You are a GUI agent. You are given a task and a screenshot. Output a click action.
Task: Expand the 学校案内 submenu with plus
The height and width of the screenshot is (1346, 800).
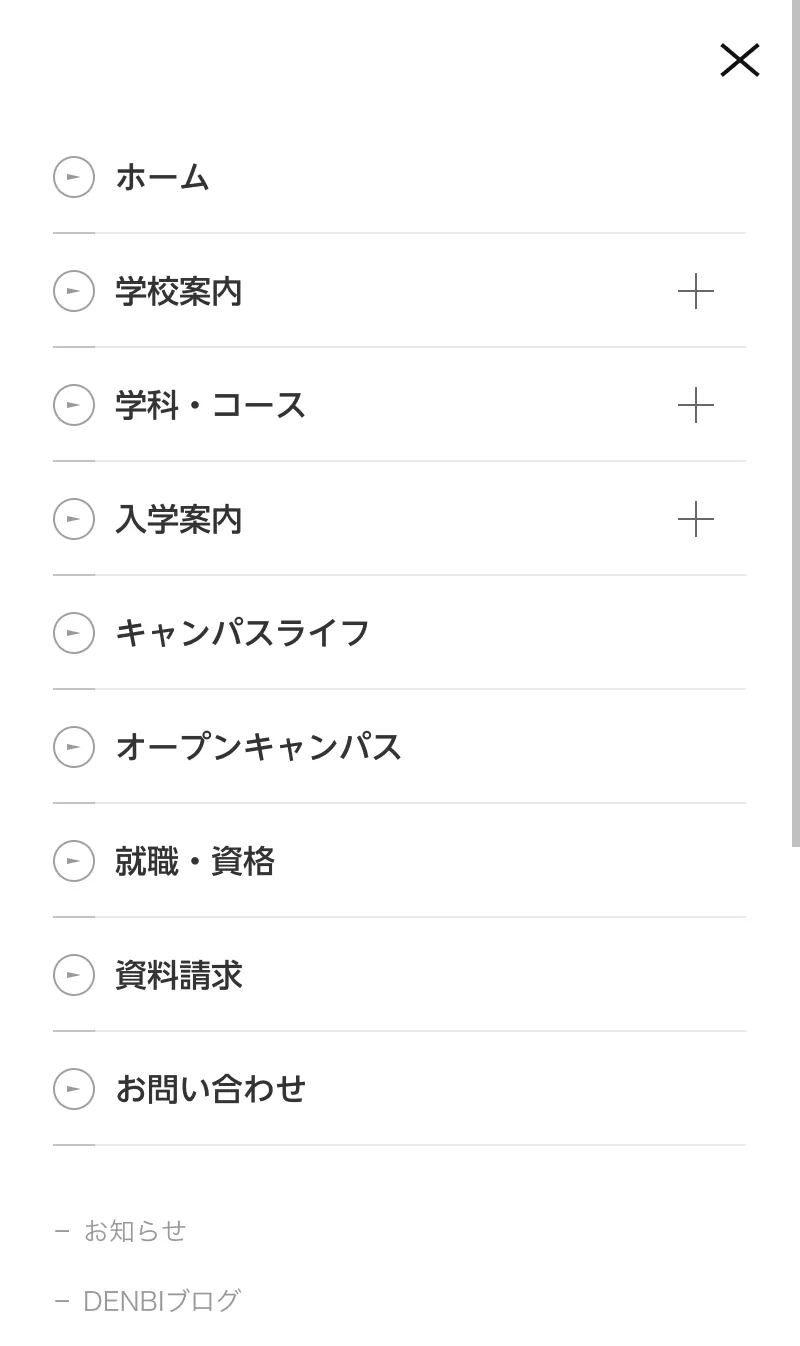(695, 291)
